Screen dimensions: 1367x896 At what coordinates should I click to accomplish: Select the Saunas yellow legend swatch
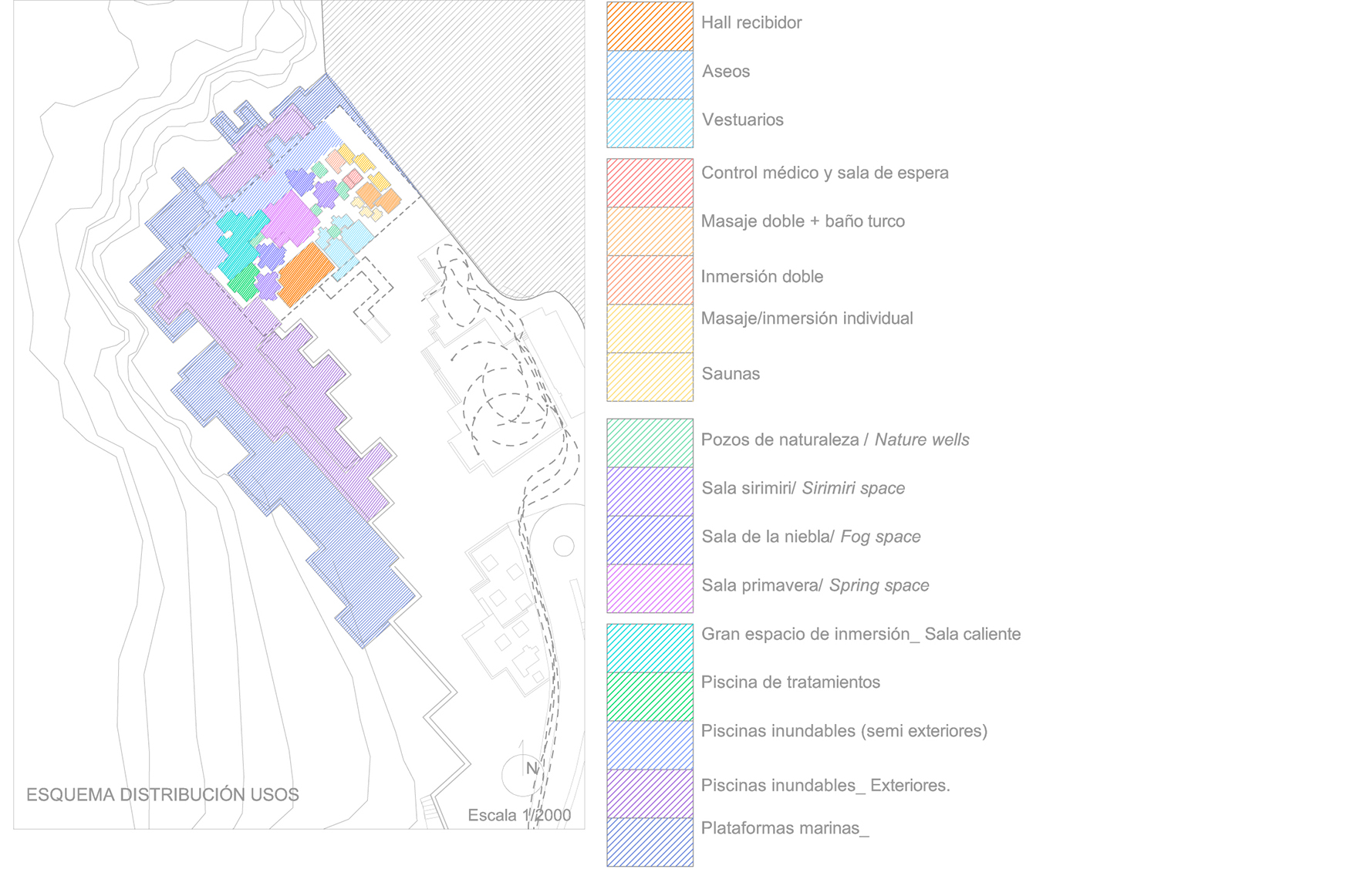[650, 377]
